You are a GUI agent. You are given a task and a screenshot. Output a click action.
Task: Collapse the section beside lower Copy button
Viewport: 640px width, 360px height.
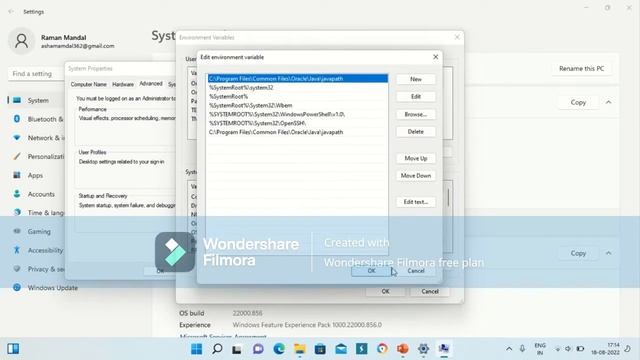click(x=609, y=253)
